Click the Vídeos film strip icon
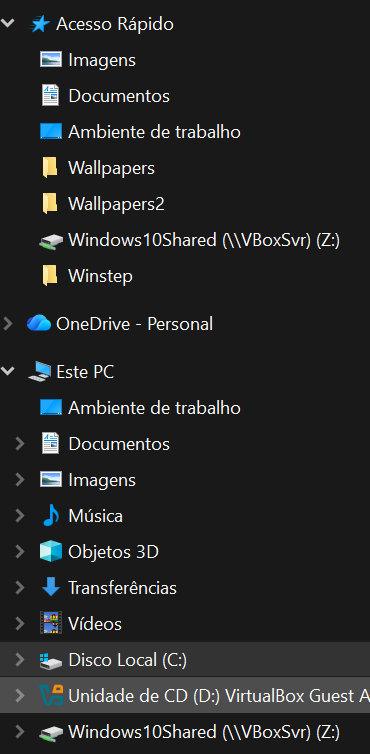This screenshot has width=370, height=754. (51, 624)
